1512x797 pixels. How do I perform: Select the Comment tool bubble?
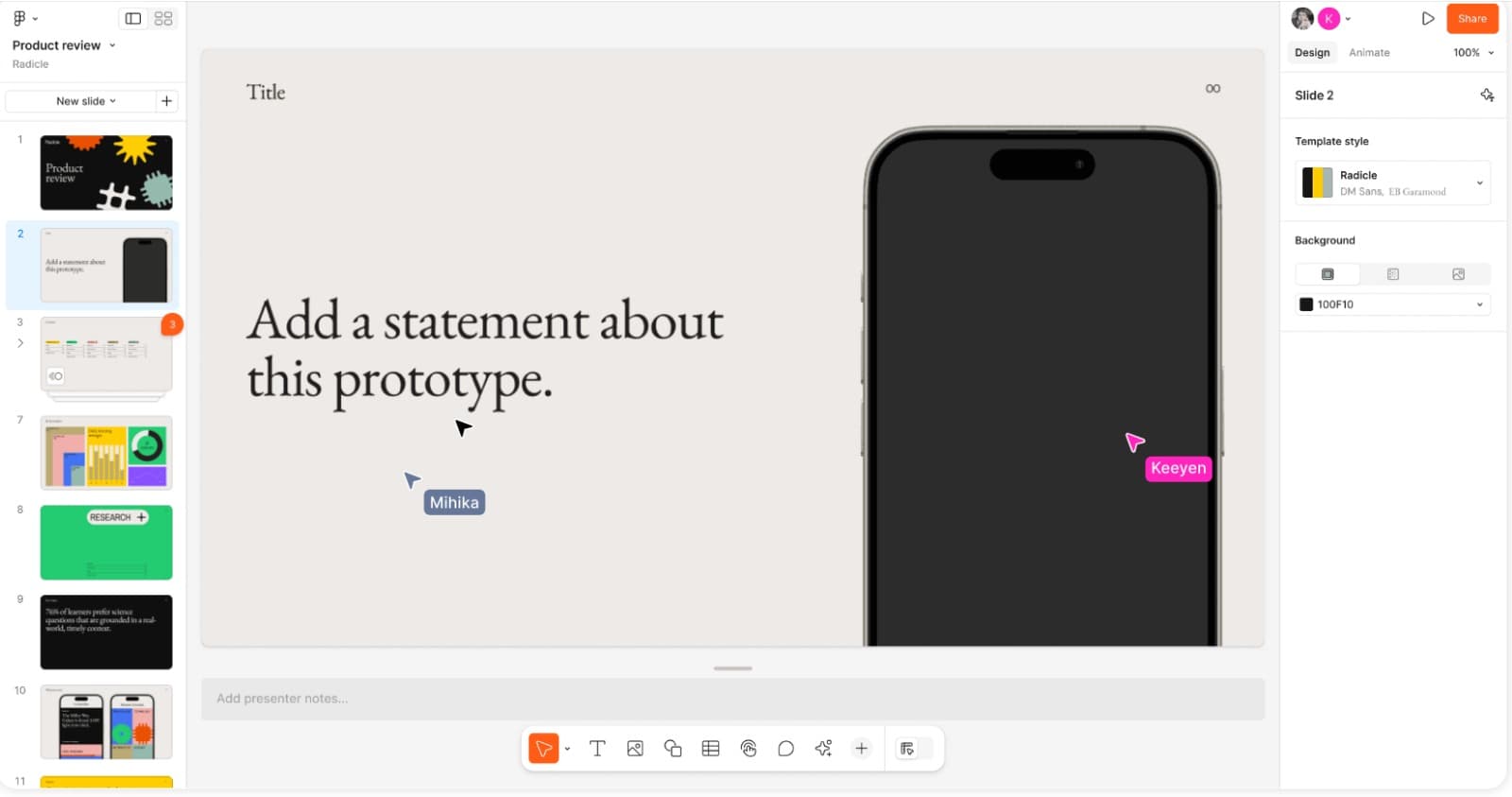click(785, 749)
